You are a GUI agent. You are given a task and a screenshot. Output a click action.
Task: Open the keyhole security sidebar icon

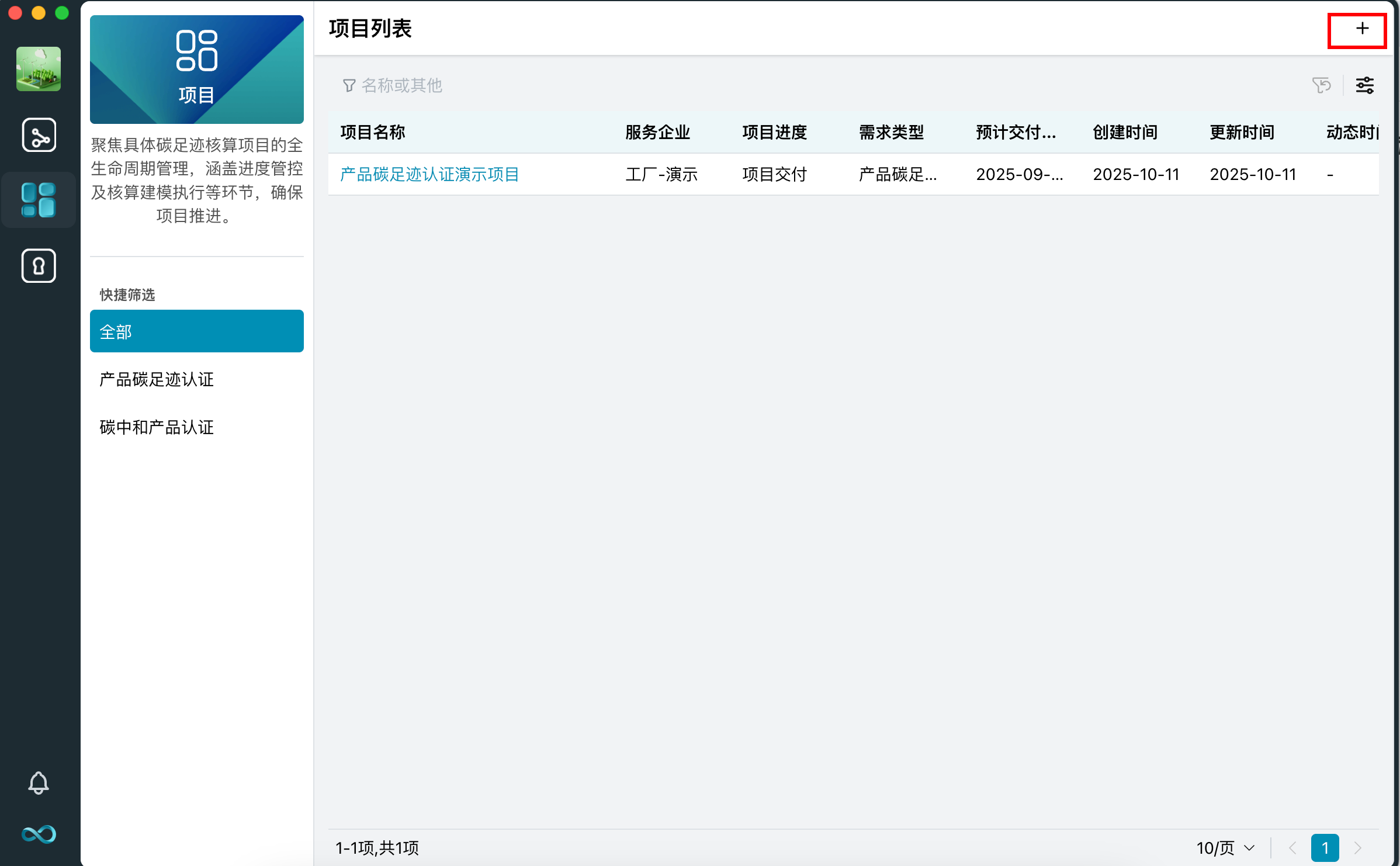click(x=39, y=266)
